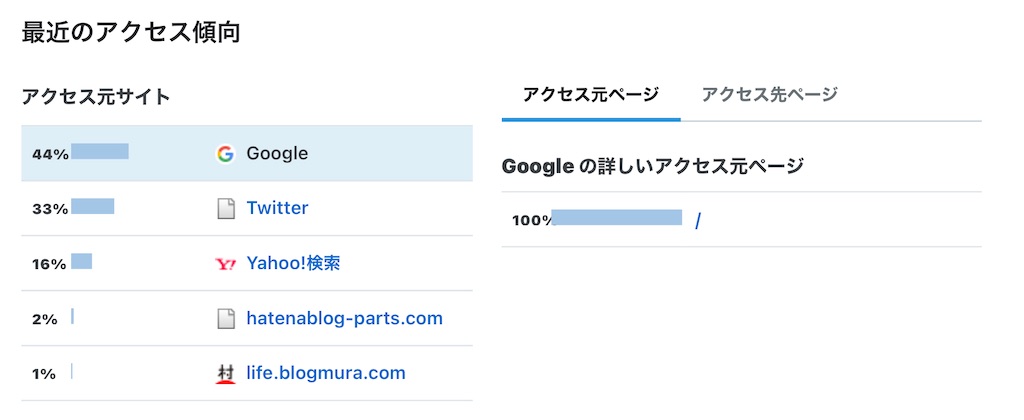Screen dimensions: 1024x420
Task: Click the 100% source page bar
Action: [x=617, y=218]
